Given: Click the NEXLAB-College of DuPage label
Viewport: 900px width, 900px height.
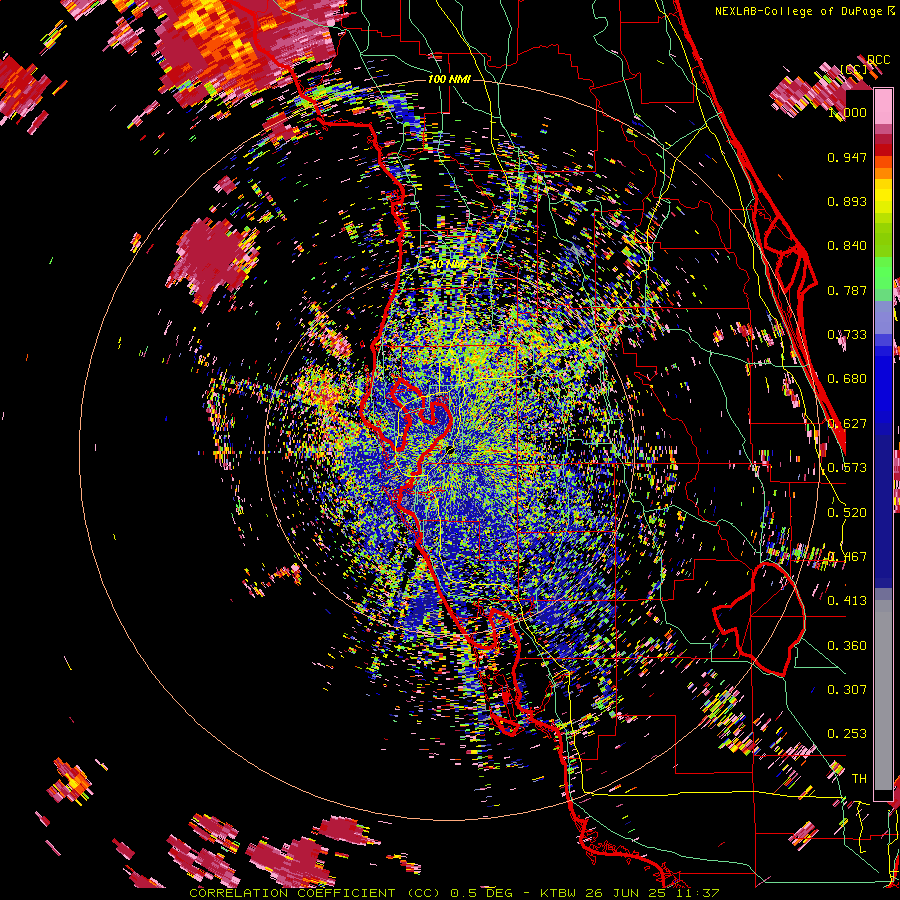Looking at the screenshot, I should pyautogui.click(x=798, y=11).
